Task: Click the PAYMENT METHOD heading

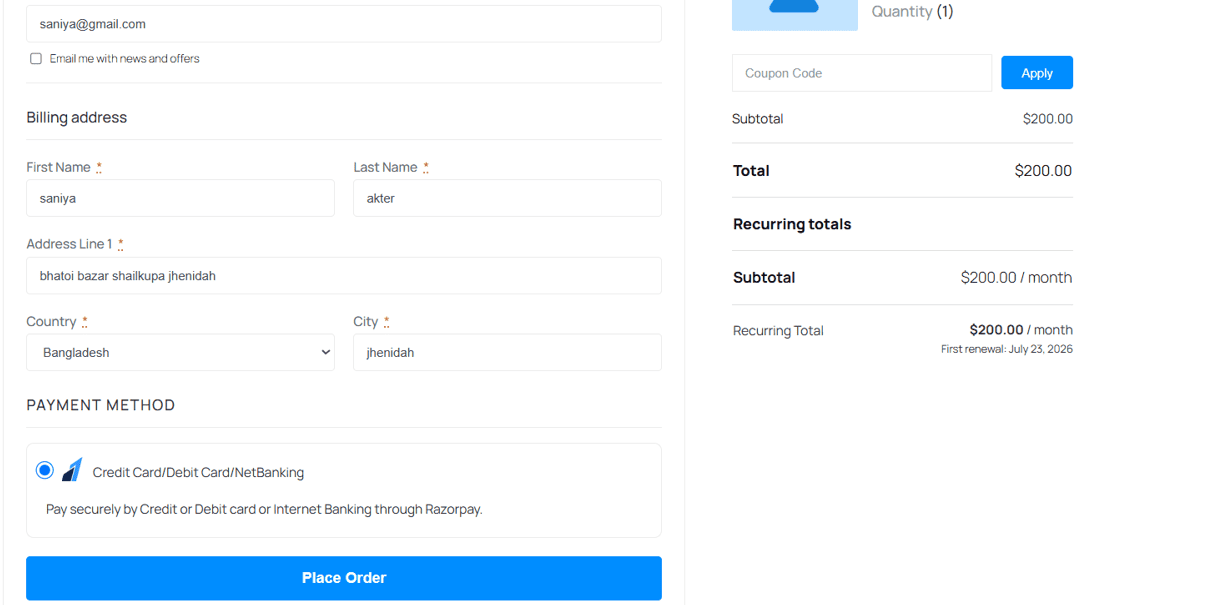Action: coord(101,405)
